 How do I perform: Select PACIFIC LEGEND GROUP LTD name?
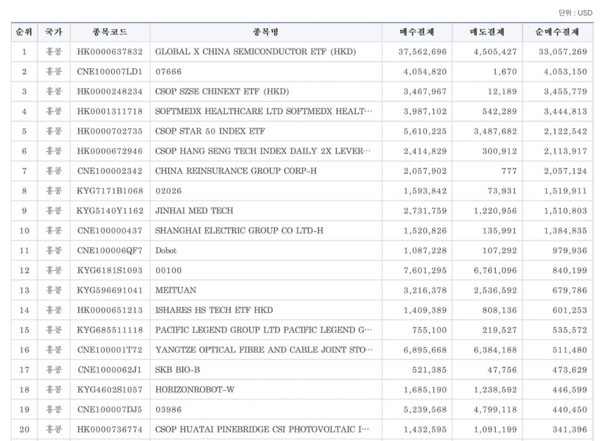pyautogui.click(x=263, y=330)
